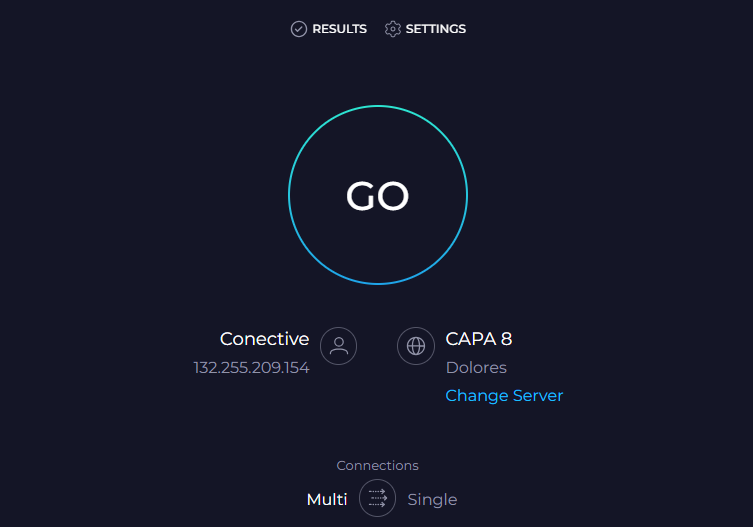This screenshot has height=527, width=753.
Task: Click the letter O in GO
Action: click(x=395, y=197)
